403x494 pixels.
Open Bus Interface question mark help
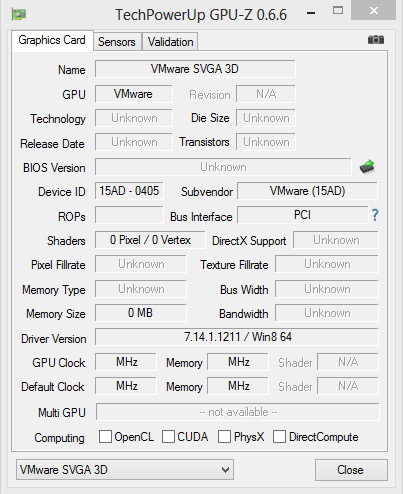[x=375, y=215]
